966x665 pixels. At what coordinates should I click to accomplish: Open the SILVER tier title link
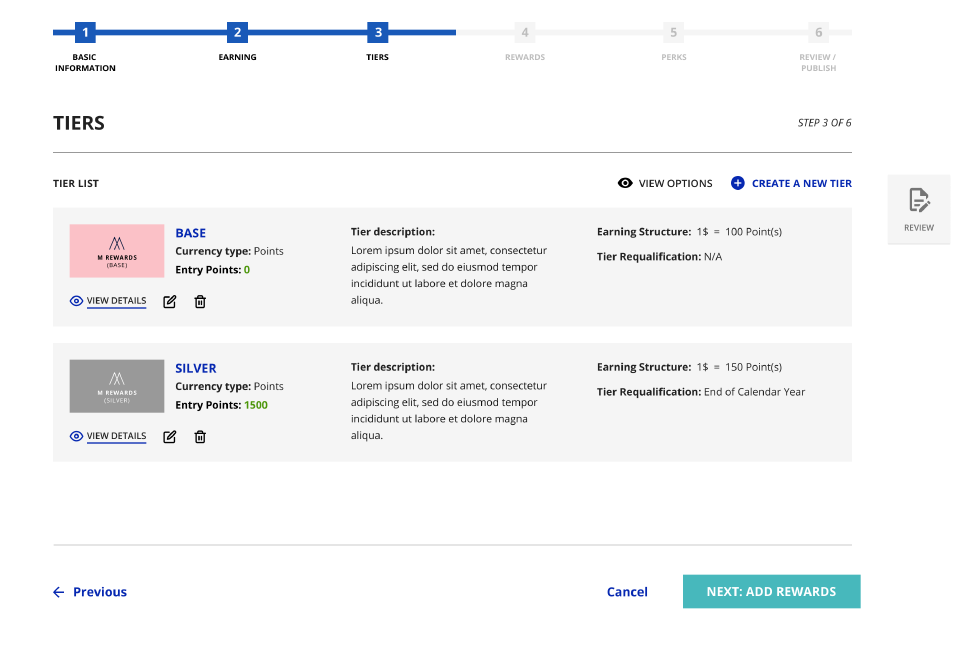[x=196, y=368]
